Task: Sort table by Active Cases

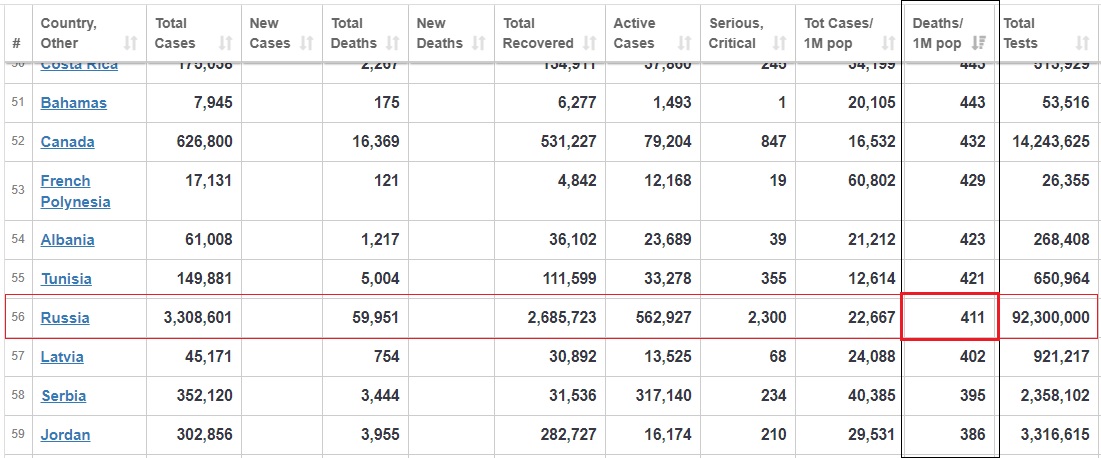Action: click(684, 43)
